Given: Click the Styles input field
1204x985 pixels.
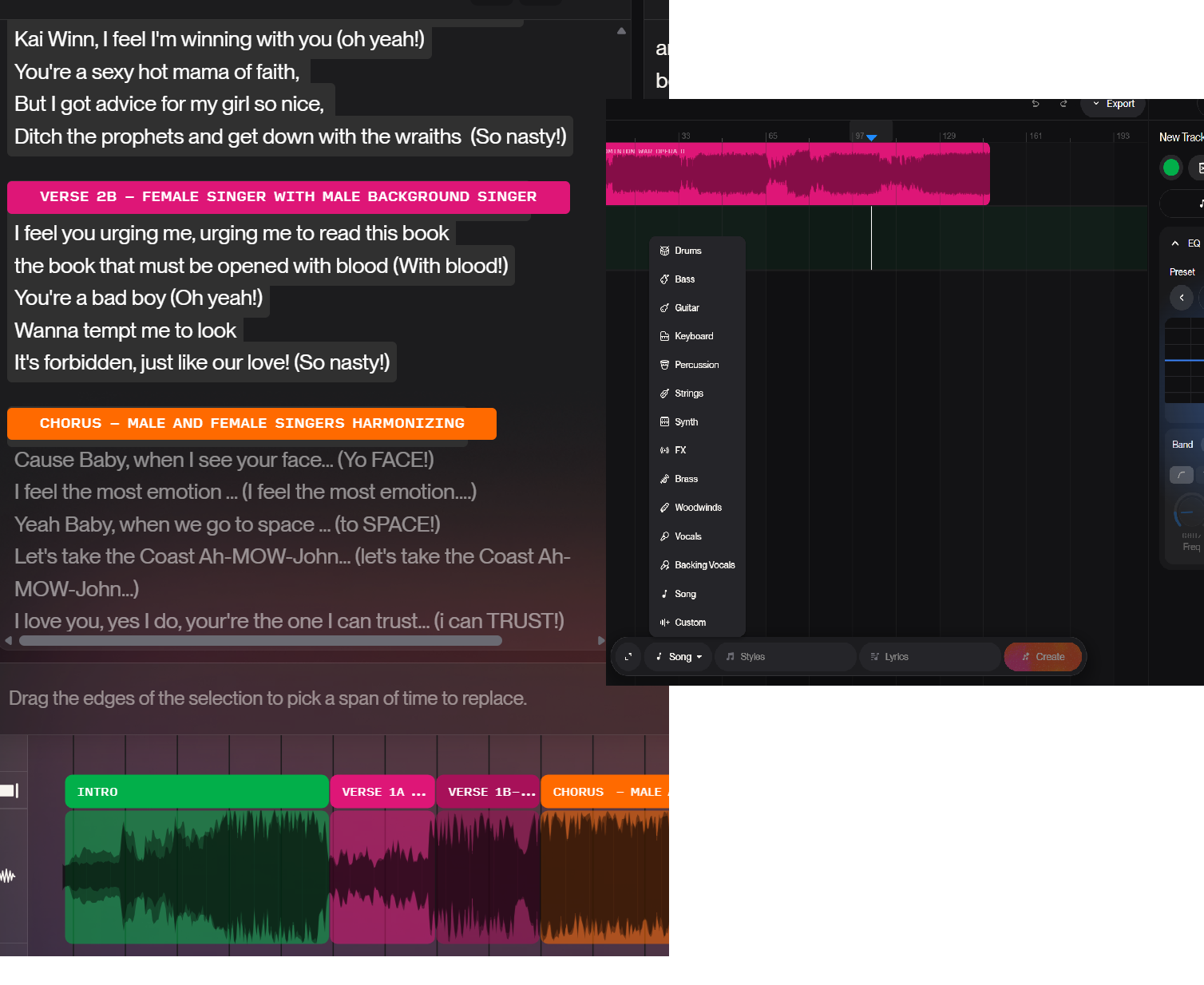Looking at the screenshot, I should point(786,657).
